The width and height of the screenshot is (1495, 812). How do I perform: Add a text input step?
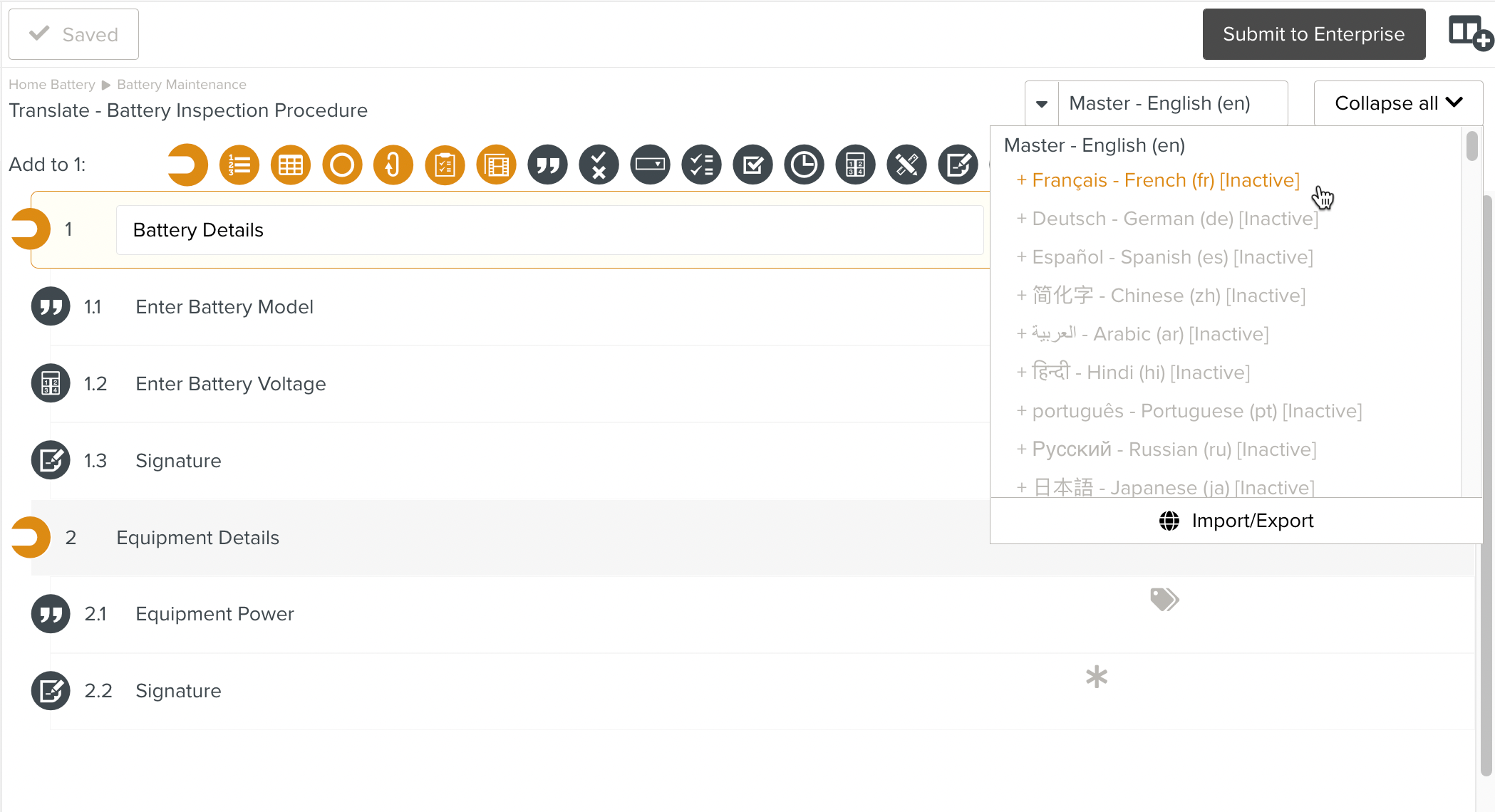coord(547,165)
